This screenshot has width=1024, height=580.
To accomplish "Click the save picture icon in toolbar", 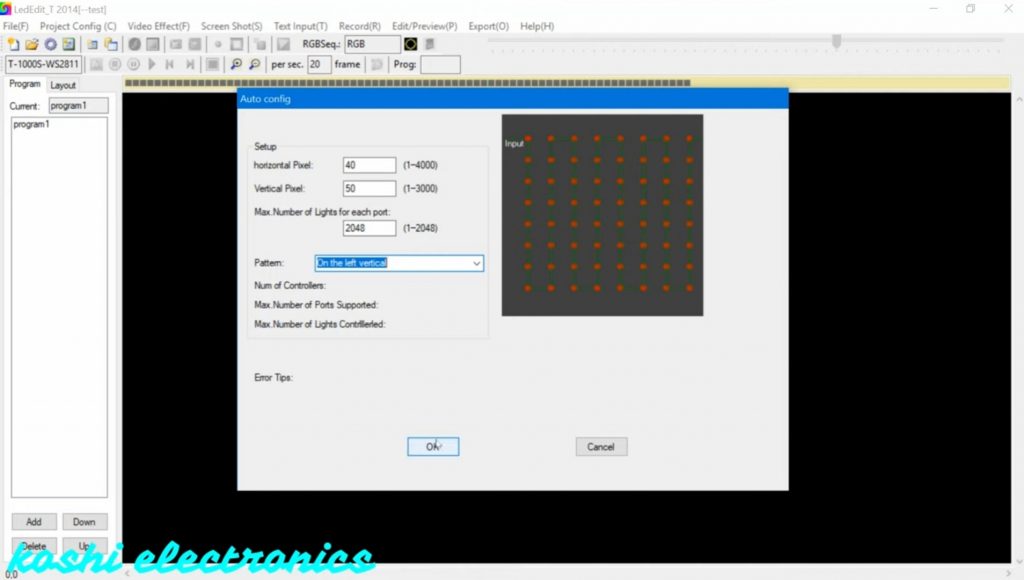I will pos(68,44).
